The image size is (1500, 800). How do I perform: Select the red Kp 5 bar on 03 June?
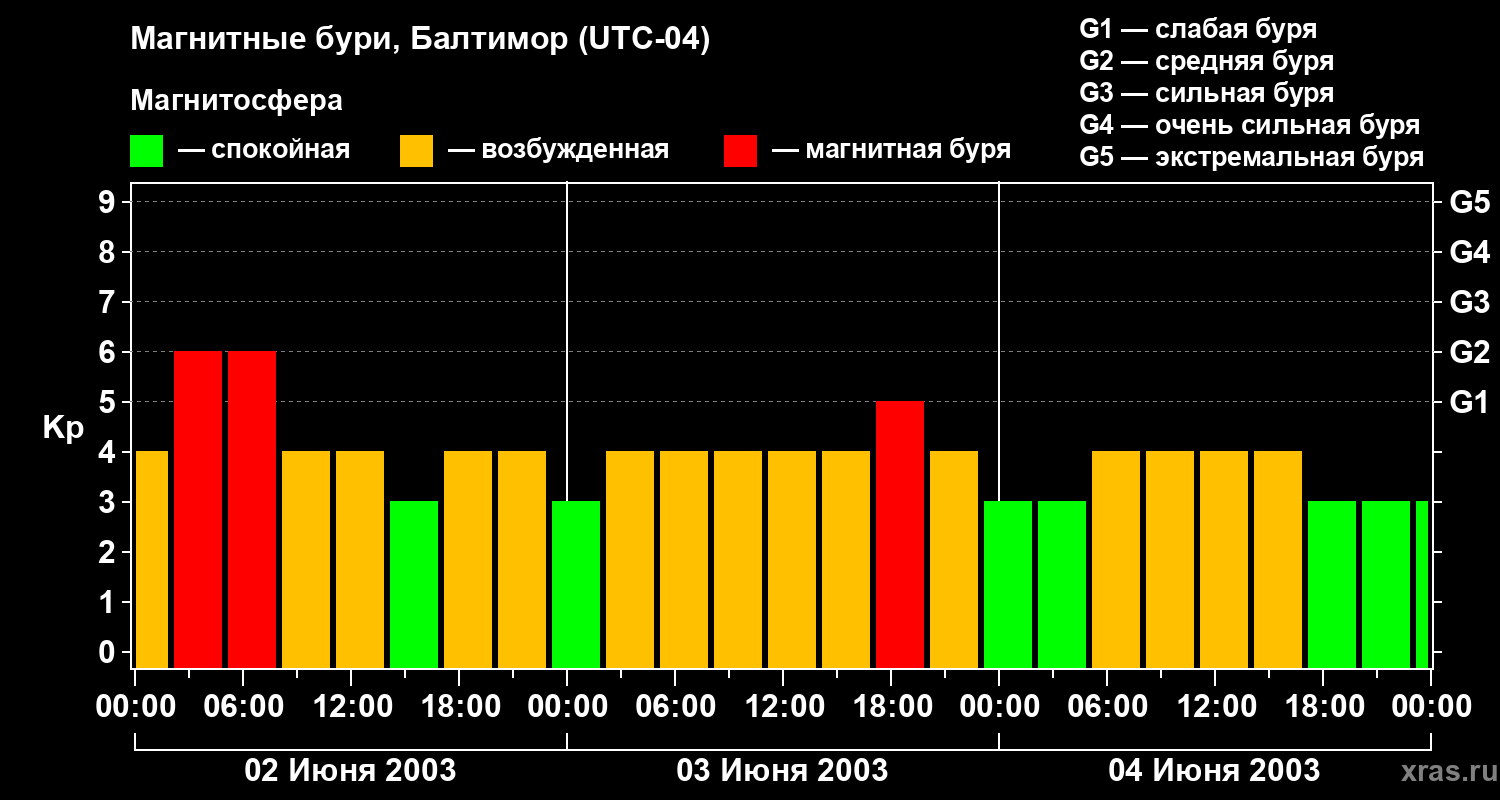[899, 534]
